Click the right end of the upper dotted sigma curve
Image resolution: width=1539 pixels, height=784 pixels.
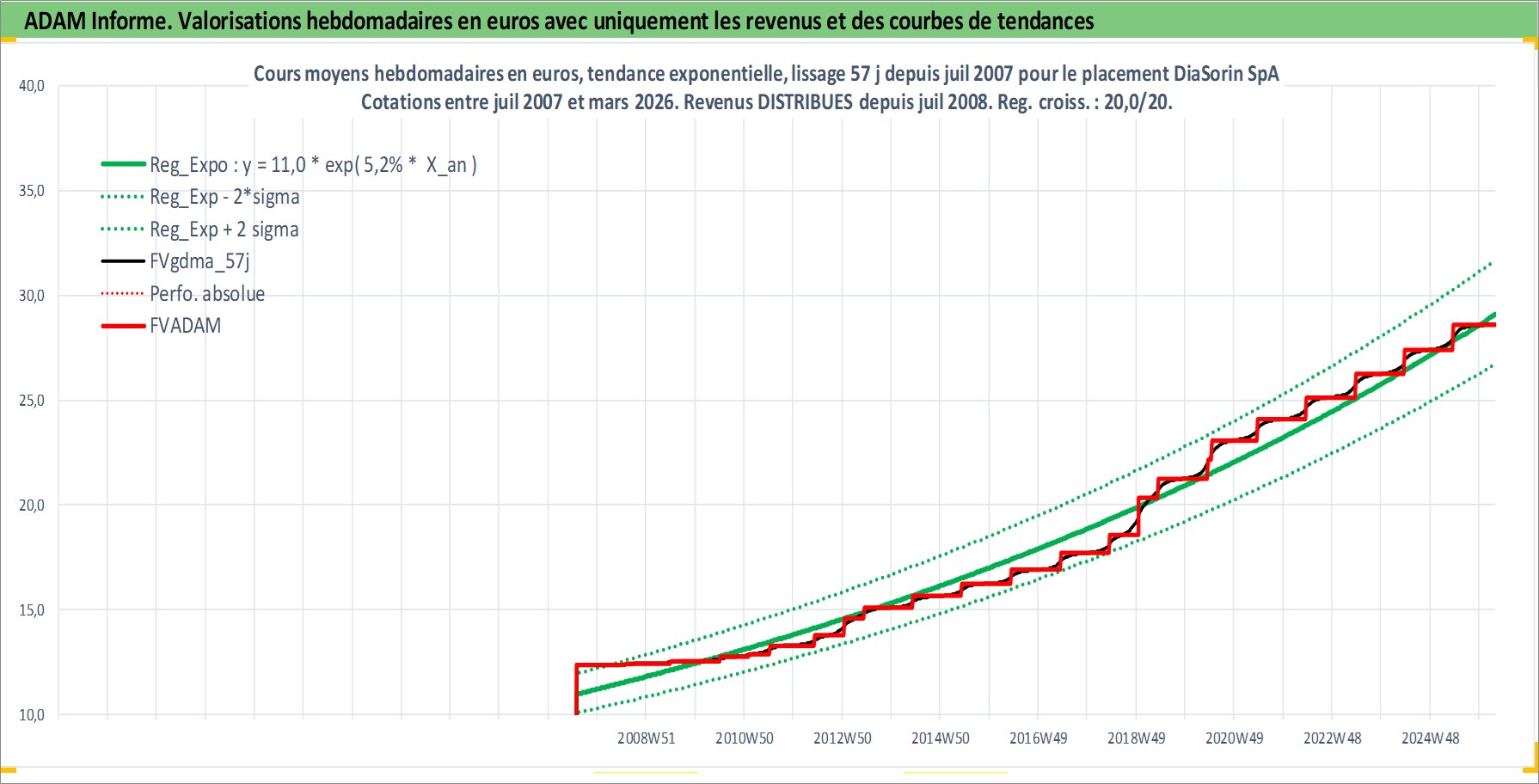(1490, 264)
